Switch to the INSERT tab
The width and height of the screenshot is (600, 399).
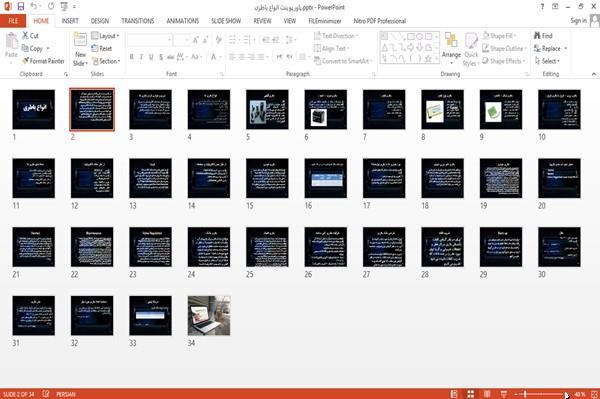(x=70, y=21)
